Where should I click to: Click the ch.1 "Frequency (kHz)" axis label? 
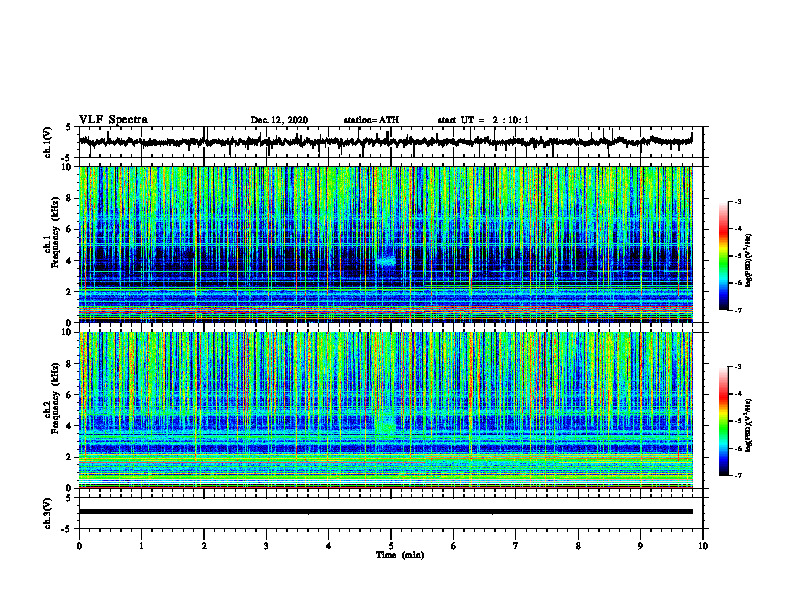click(x=55, y=232)
